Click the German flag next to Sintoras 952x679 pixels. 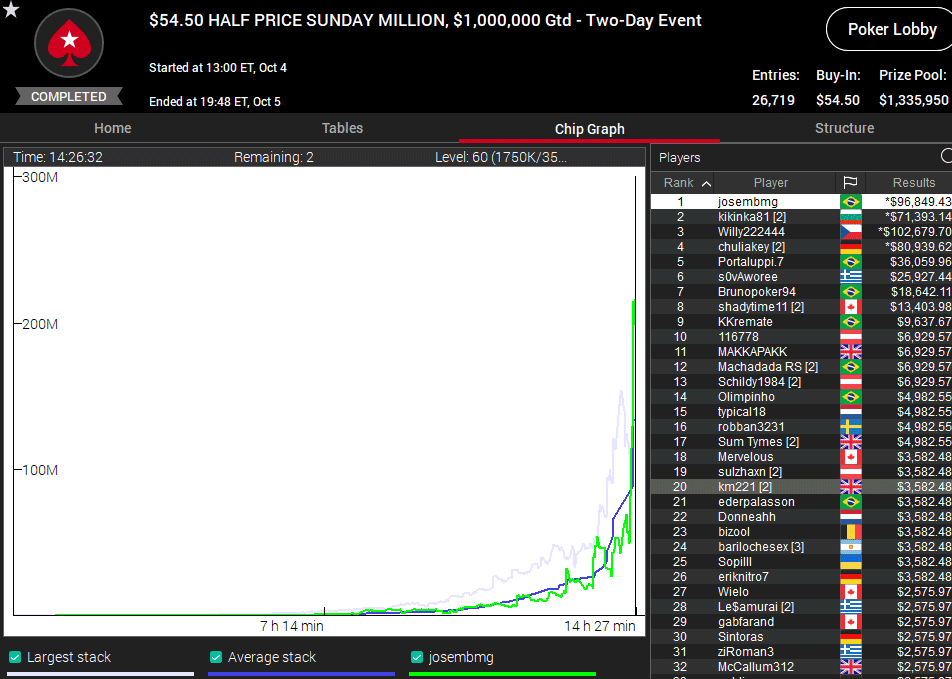[851, 636]
